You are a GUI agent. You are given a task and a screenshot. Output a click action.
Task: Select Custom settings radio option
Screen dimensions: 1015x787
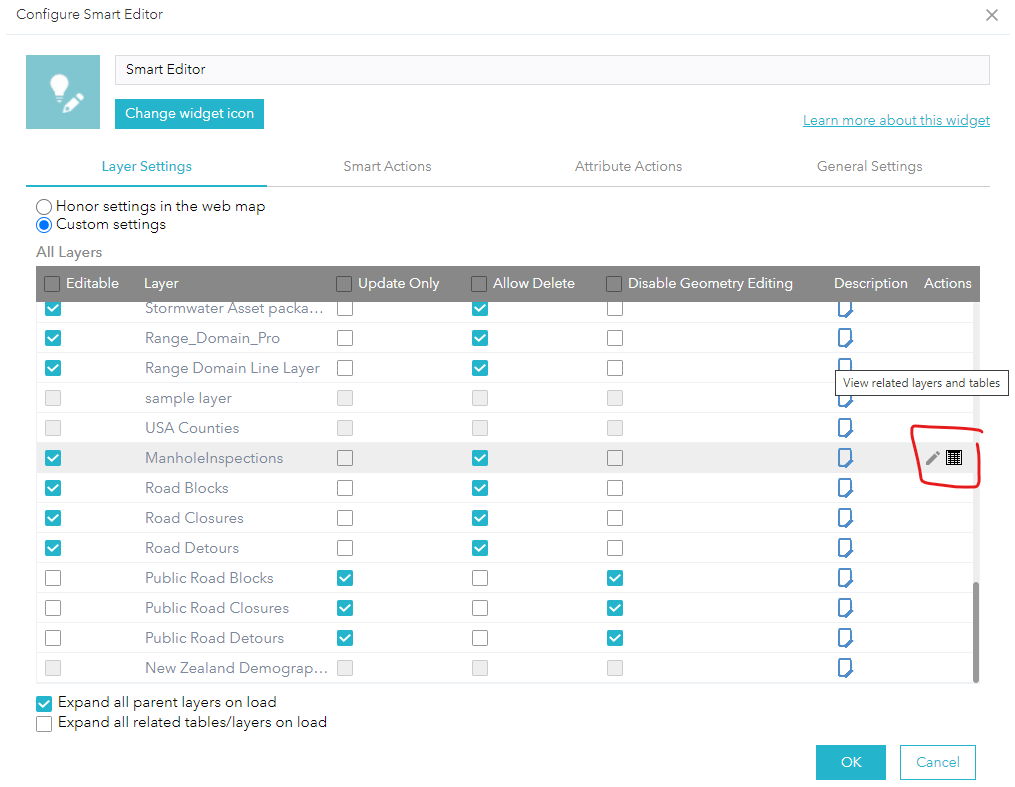43,225
